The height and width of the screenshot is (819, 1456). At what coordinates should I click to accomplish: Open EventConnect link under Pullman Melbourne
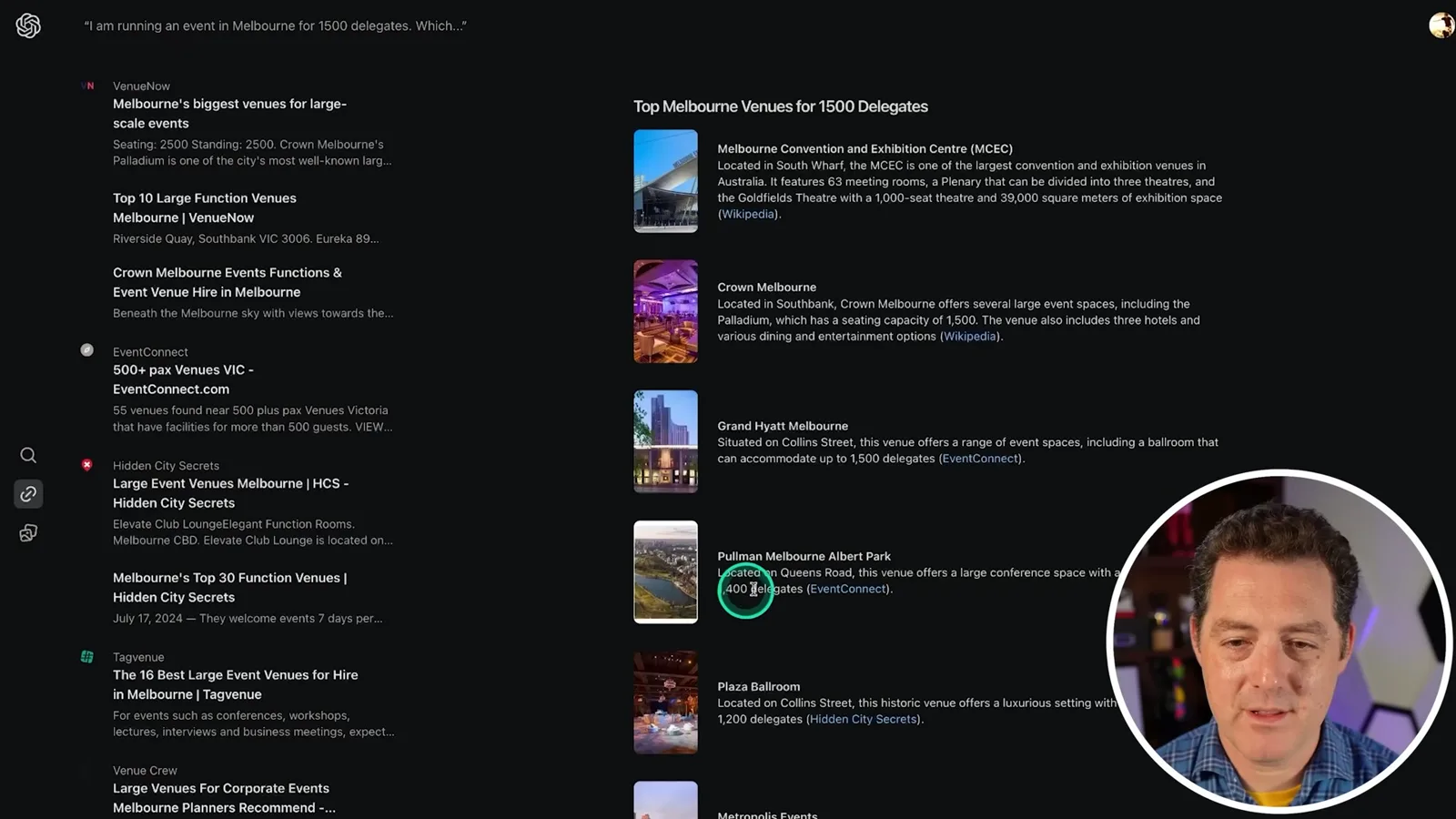tap(848, 589)
